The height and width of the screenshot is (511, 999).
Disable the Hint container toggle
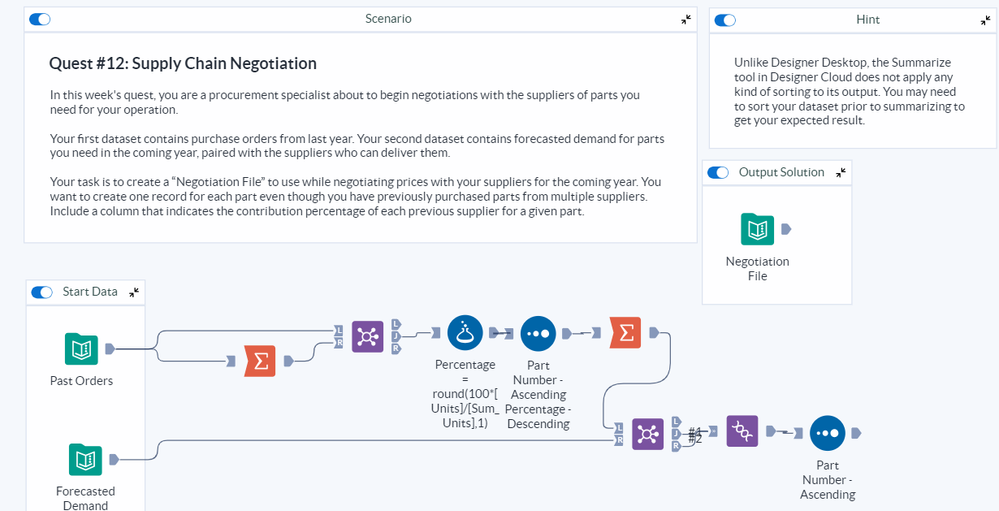725,20
